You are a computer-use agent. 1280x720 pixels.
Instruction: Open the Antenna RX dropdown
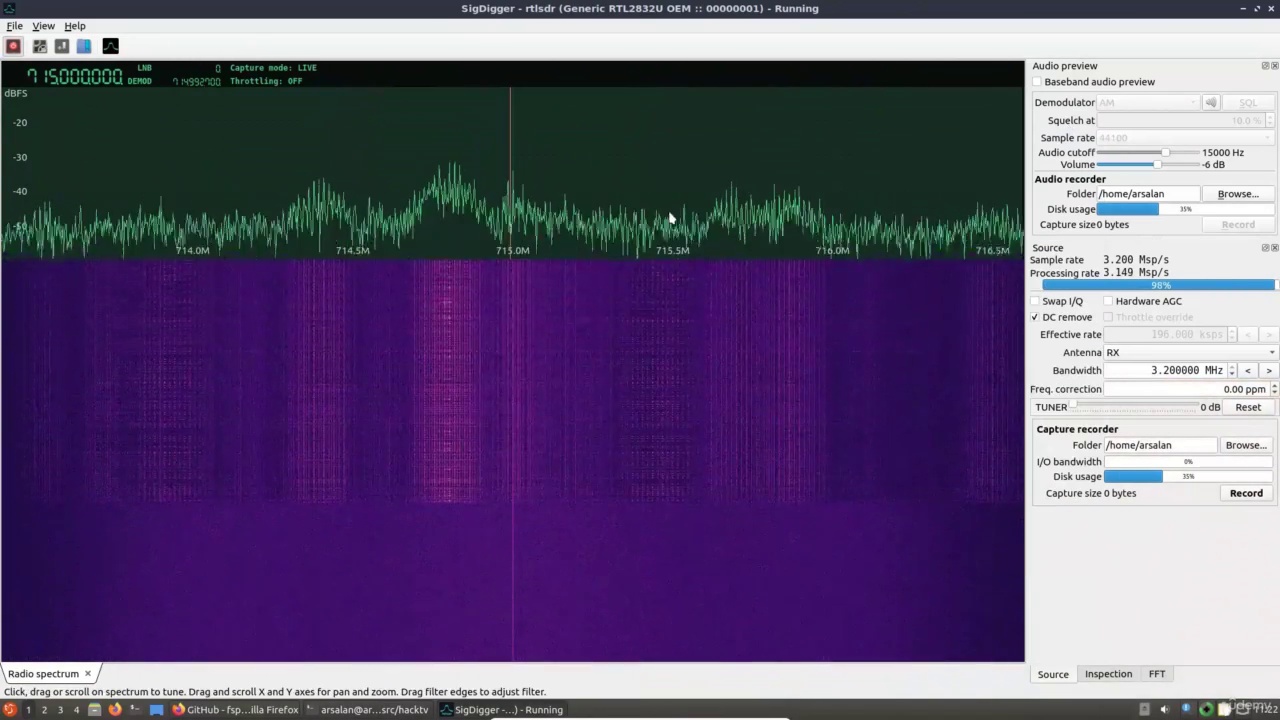tap(1190, 352)
